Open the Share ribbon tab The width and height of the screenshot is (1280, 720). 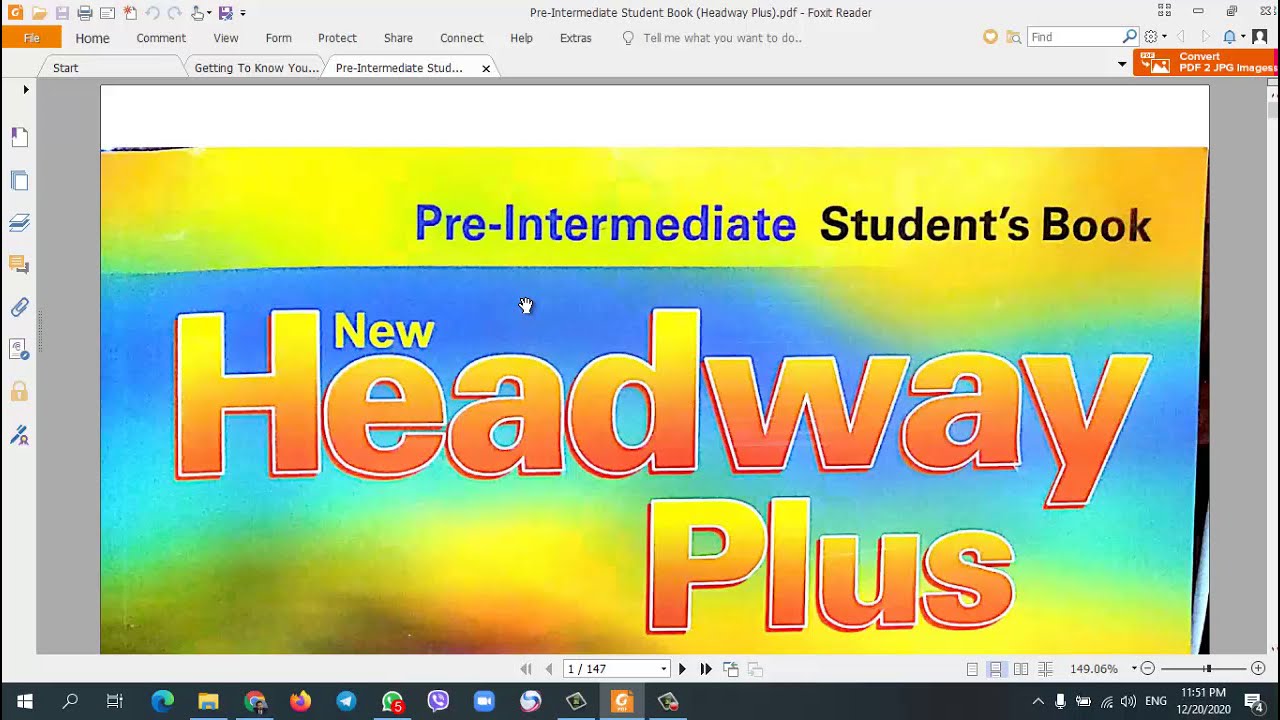click(x=398, y=38)
